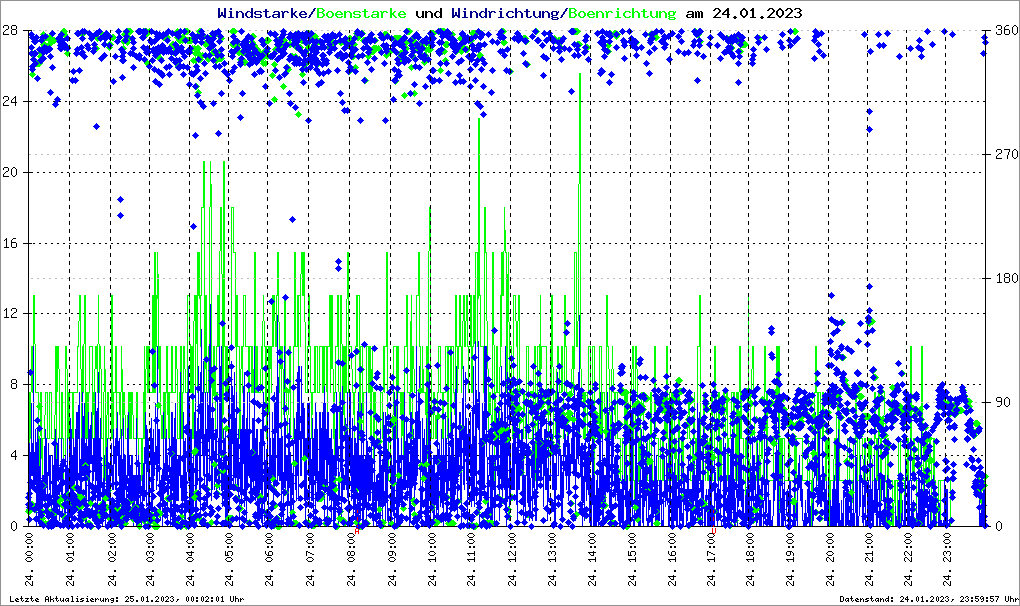Click the date 24.01.2023 in the title
This screenshot has width=1020, height=606.
(x=757, y=13)
